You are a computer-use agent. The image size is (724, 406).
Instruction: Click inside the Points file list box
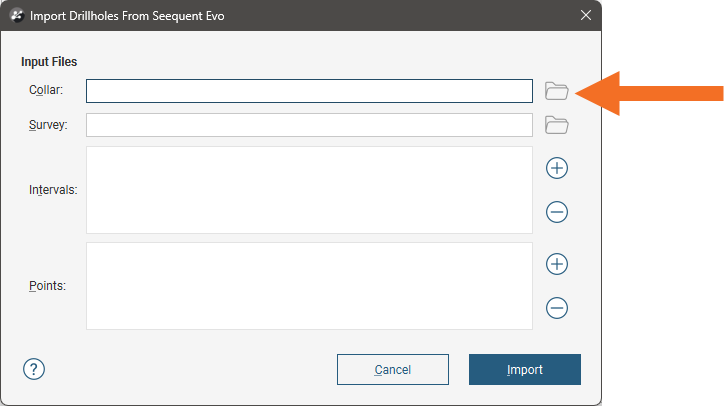(x=309, y=286)
